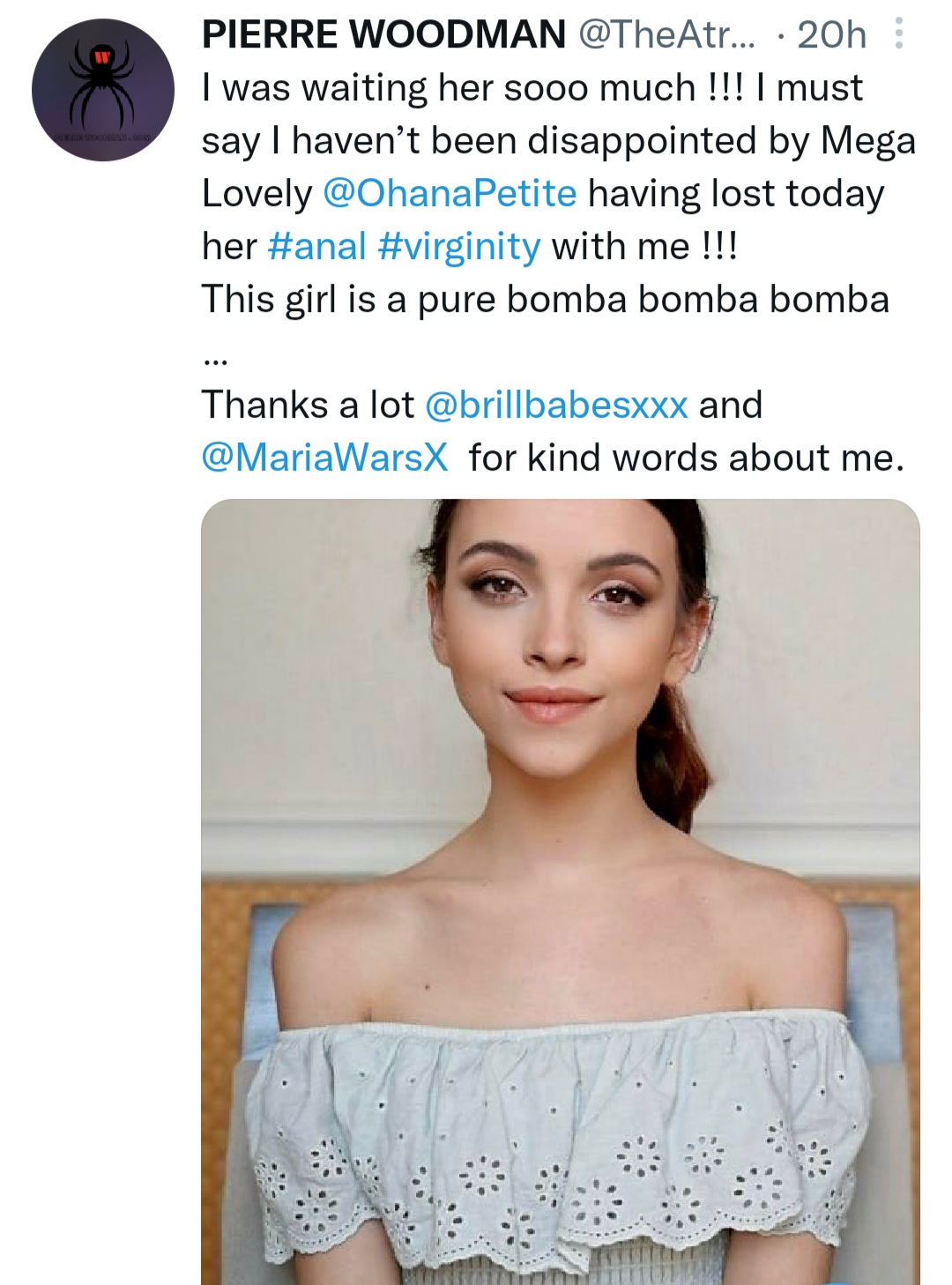
Task: Click the PIERRE WOODMAN display name
Action: coord(383,34)
